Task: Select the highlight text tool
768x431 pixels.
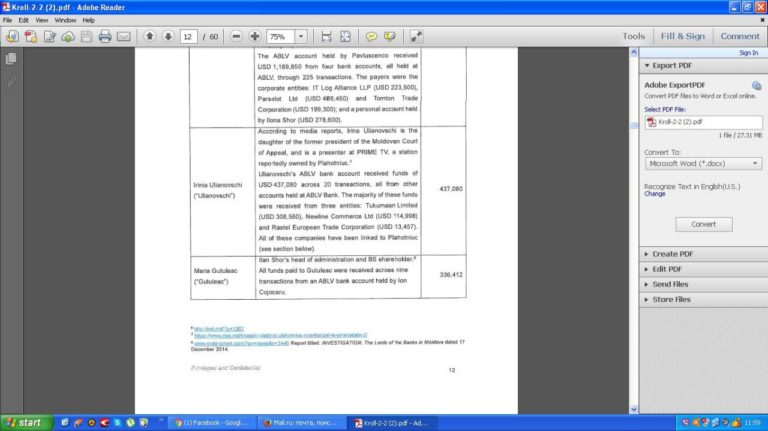Action: (x=391, y=37)
